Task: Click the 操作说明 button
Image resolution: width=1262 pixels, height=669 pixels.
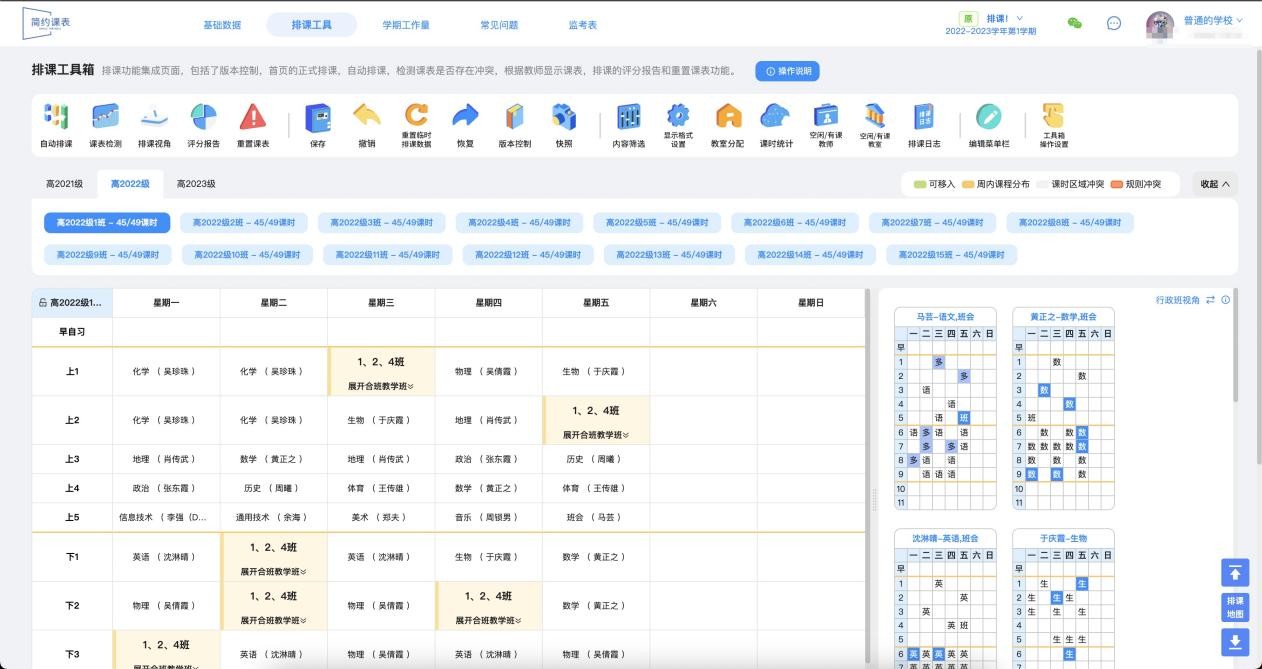Action: coord(788,71)
